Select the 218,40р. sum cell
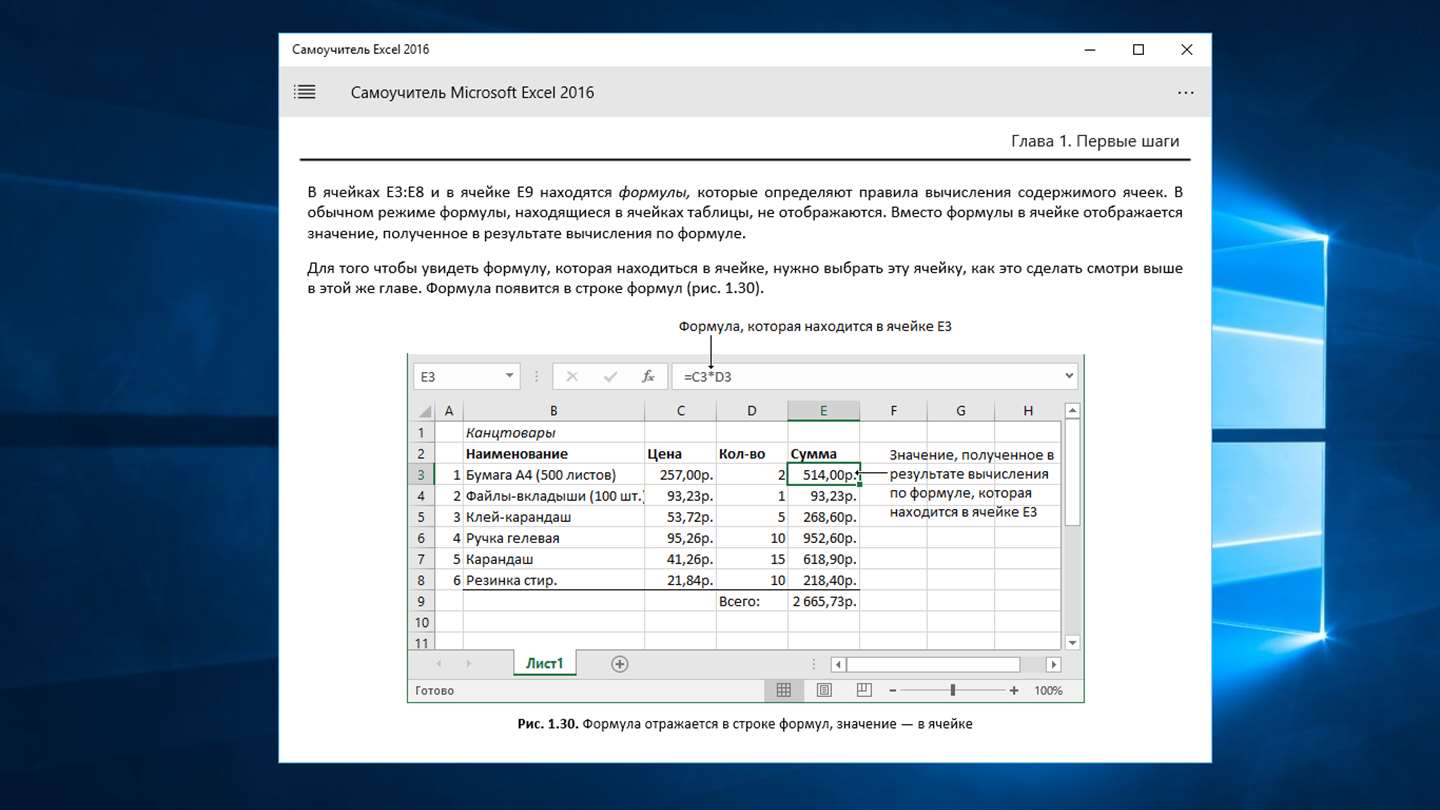 click(x=823, y=580)
